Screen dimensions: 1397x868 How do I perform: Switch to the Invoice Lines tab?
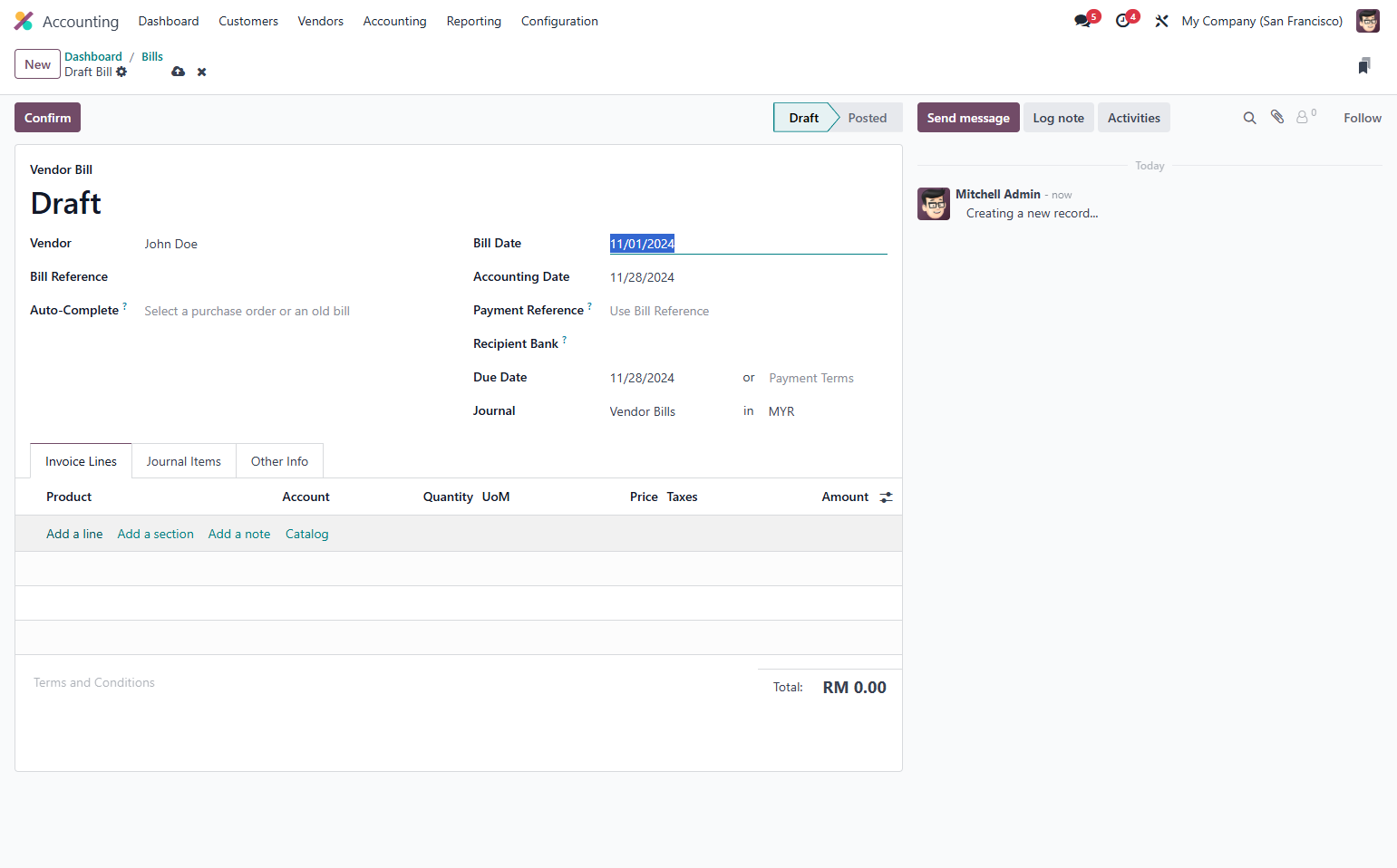click(81, 461)
